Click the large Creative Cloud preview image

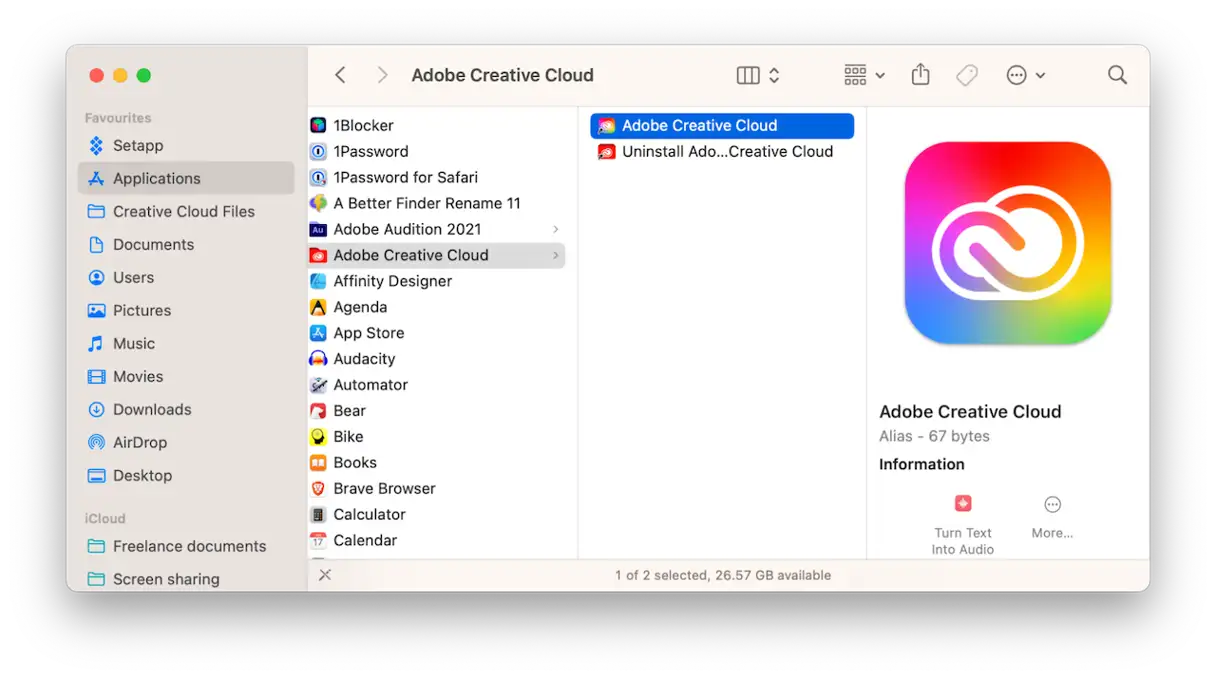1007,244
